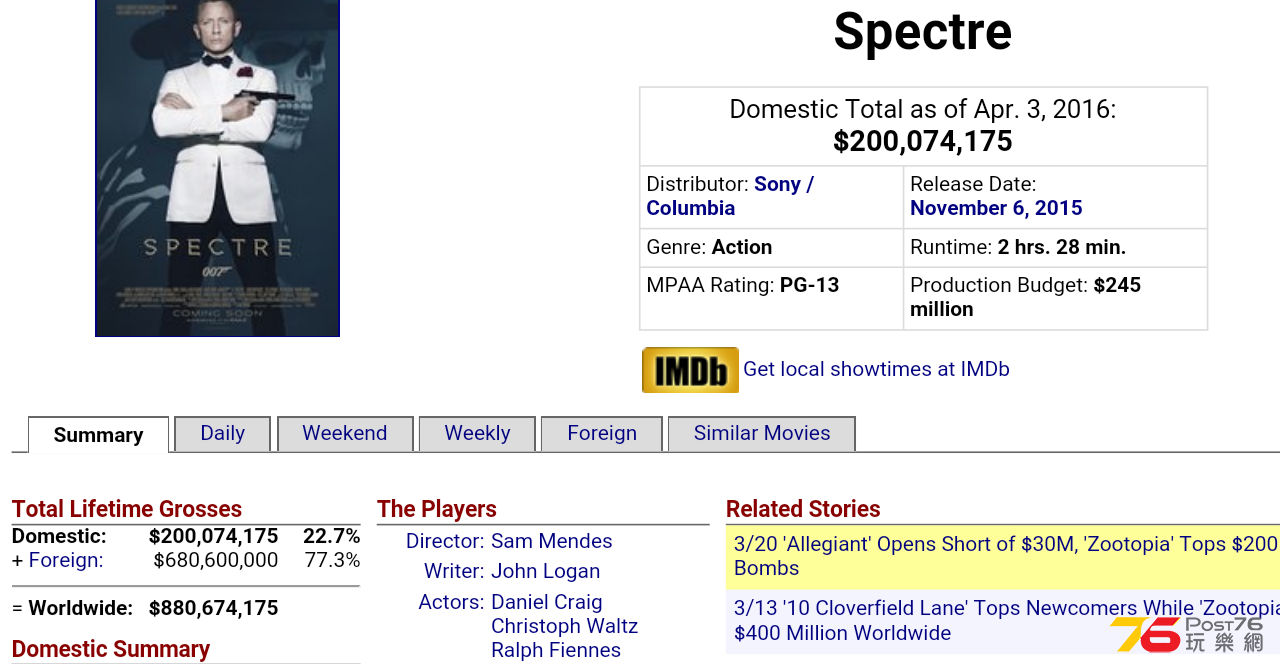Open the Similar Movies tab
Image resolution: width=1280 pixels, height=665 pixels.
(x=762, y=433)
